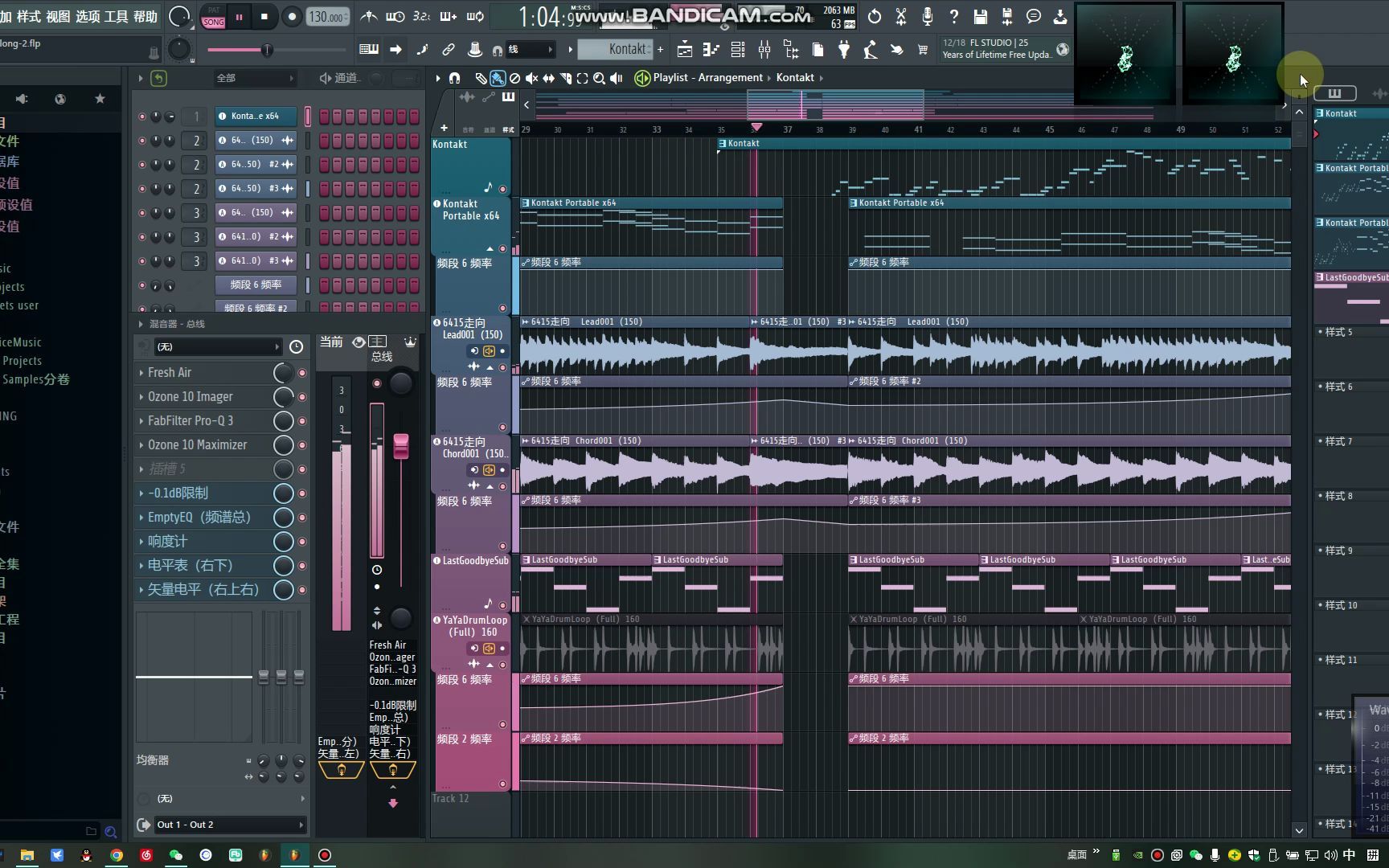Select the playlist Zoom magnifier tool
This screenshot has width=1389, height=868.
pyautogui.click(x=599, y=78)
